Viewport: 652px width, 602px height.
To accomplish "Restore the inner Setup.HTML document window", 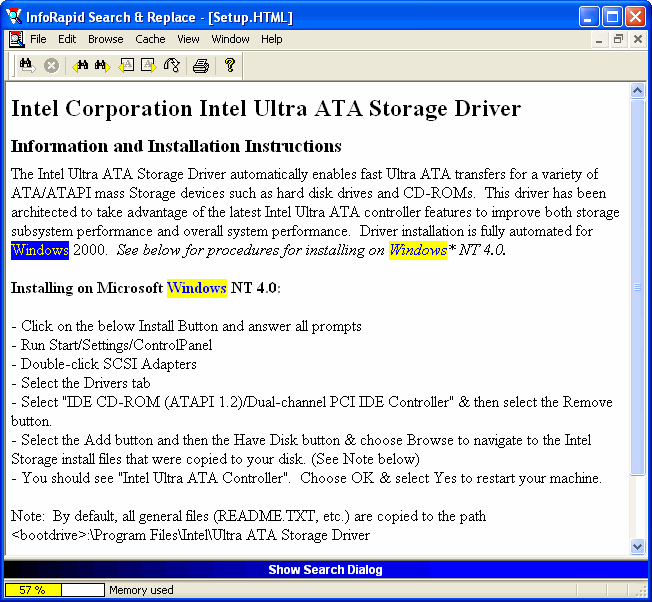I will [x=618, y=40].
